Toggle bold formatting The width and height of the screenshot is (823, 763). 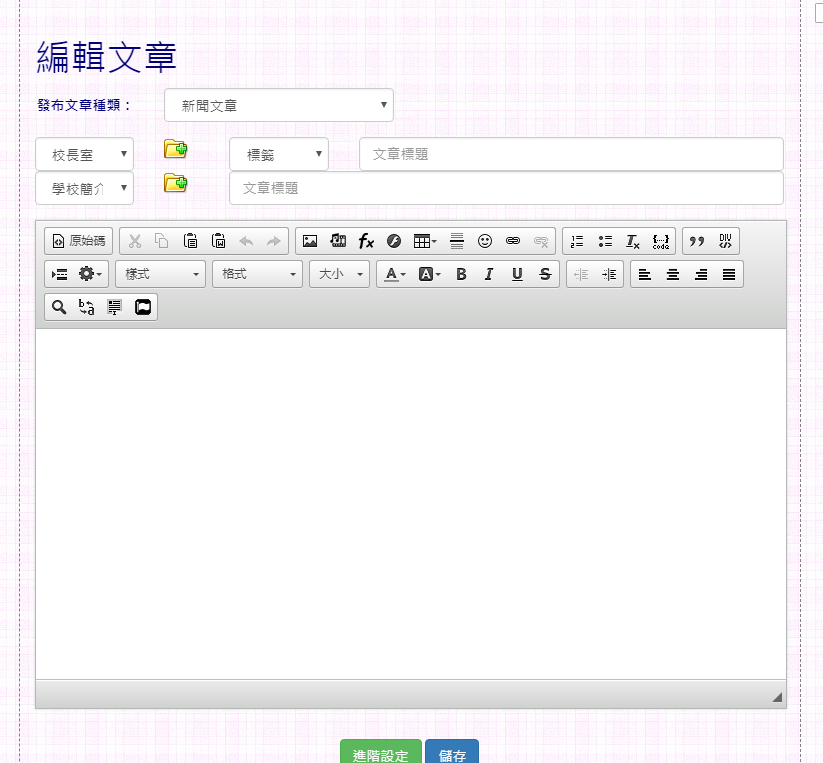tap(461, 274)
